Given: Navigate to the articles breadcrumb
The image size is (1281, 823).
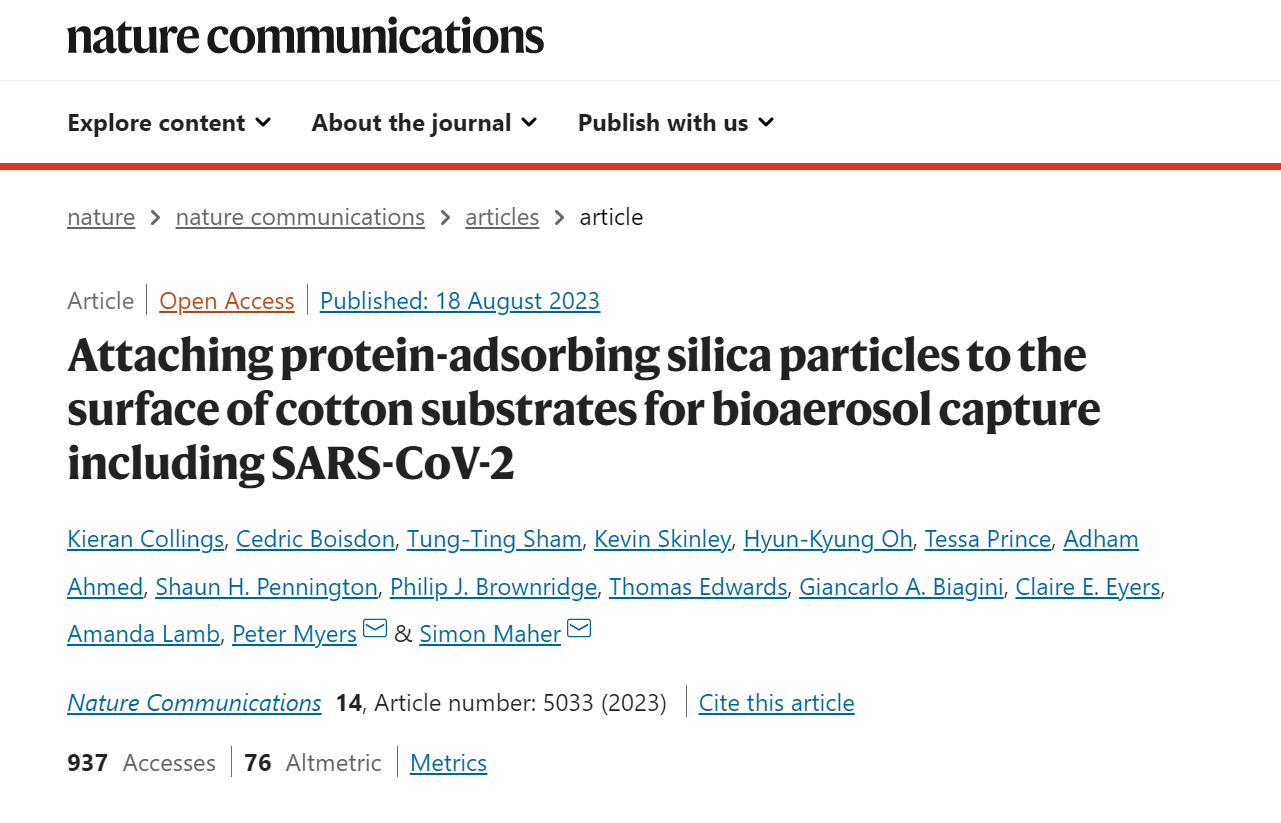Looking at the screenshot, I should (502, 217).
